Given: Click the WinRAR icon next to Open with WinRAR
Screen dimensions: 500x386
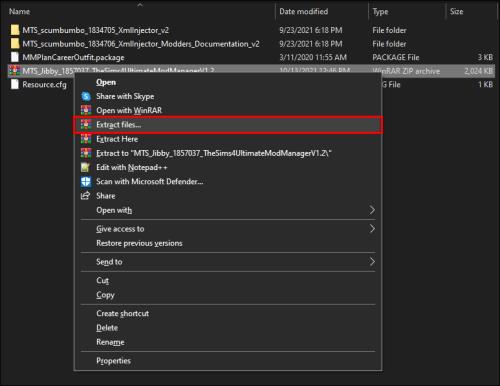Looking at the screenshot, I should (x=86, y=110).
